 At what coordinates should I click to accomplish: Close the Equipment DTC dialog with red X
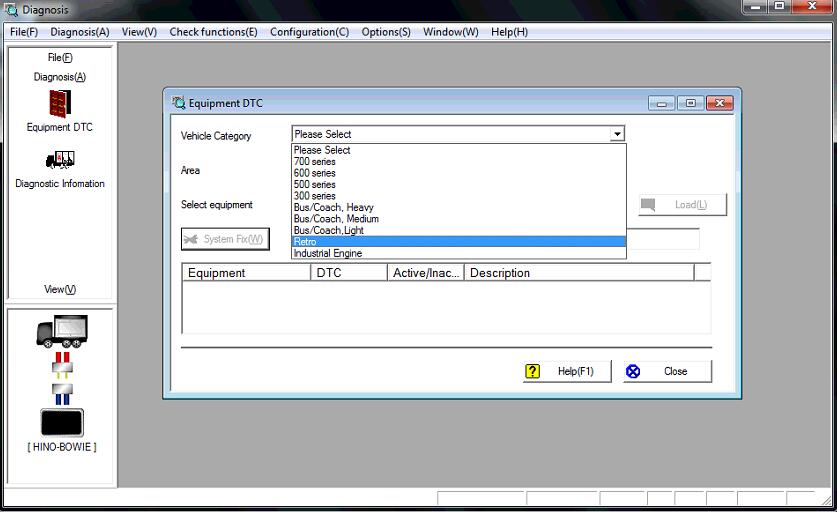(x=720, y=103)
